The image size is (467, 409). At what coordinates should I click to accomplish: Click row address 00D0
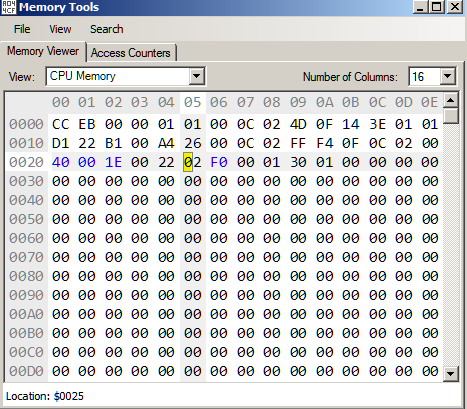coord(26,371)
